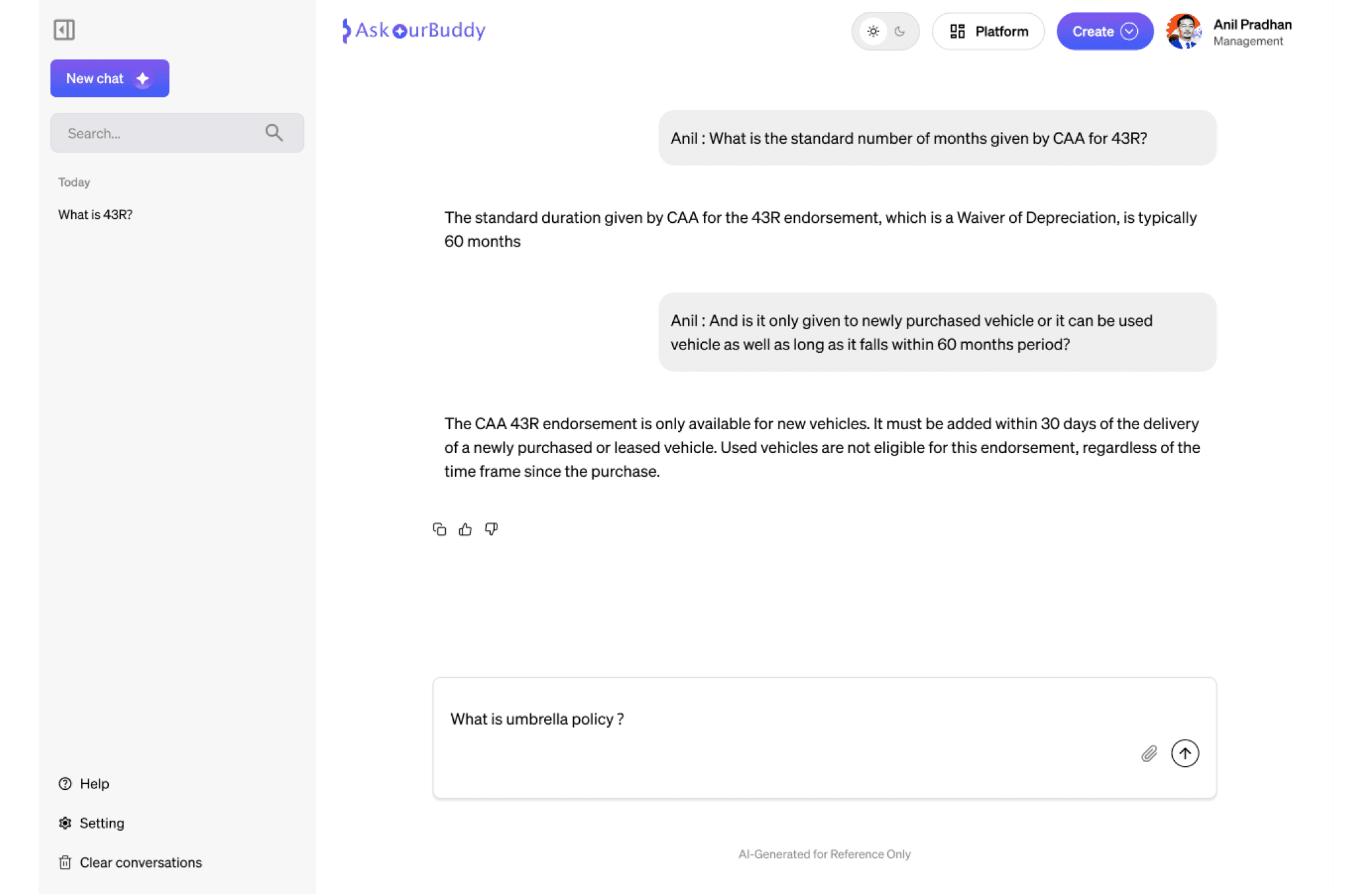Attach a file with paperclip icon
The height and width of the screenshot is (894, 1372).
click(x=1149, y=754)
